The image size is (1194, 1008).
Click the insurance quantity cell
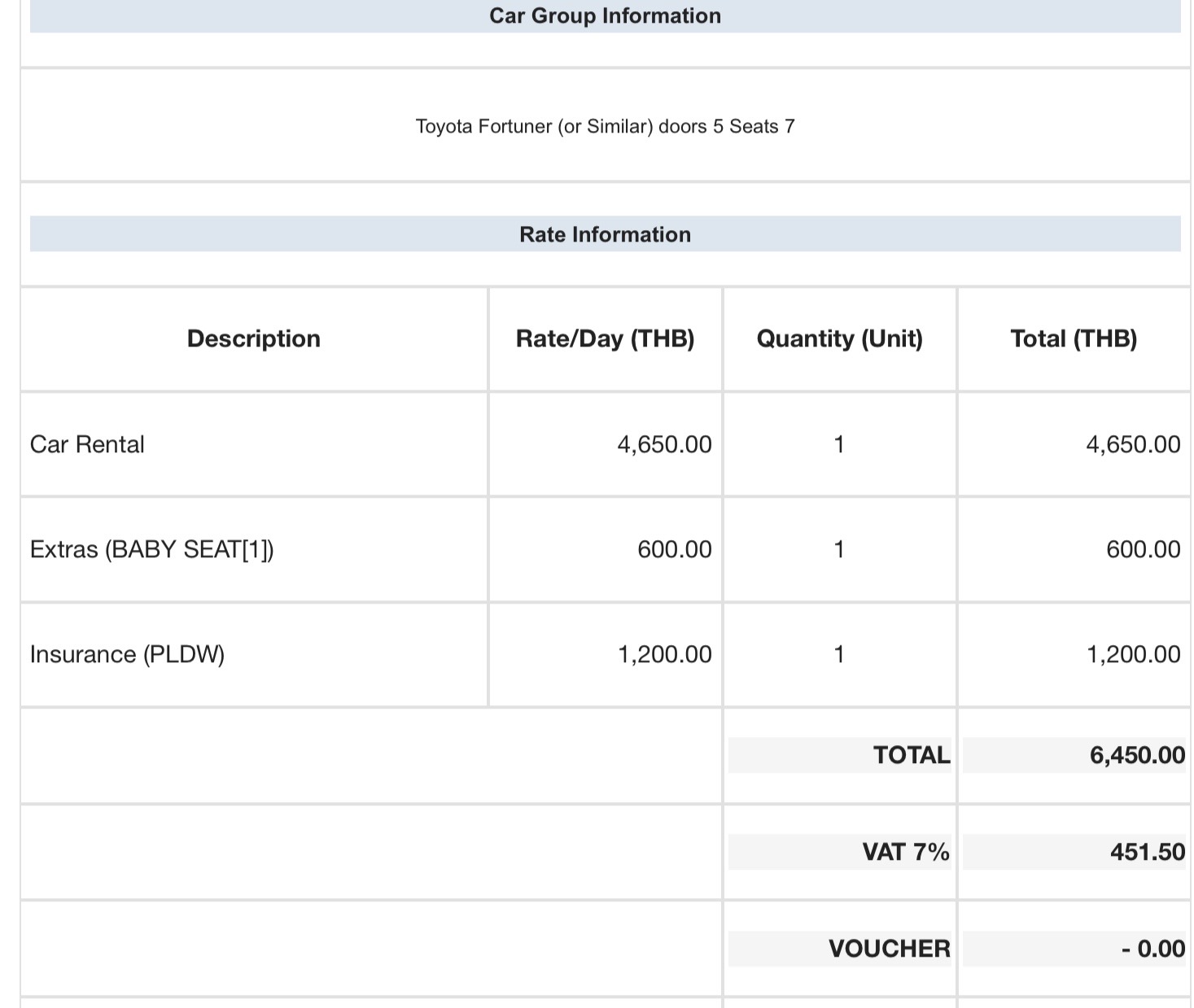[x=839, y=654]
